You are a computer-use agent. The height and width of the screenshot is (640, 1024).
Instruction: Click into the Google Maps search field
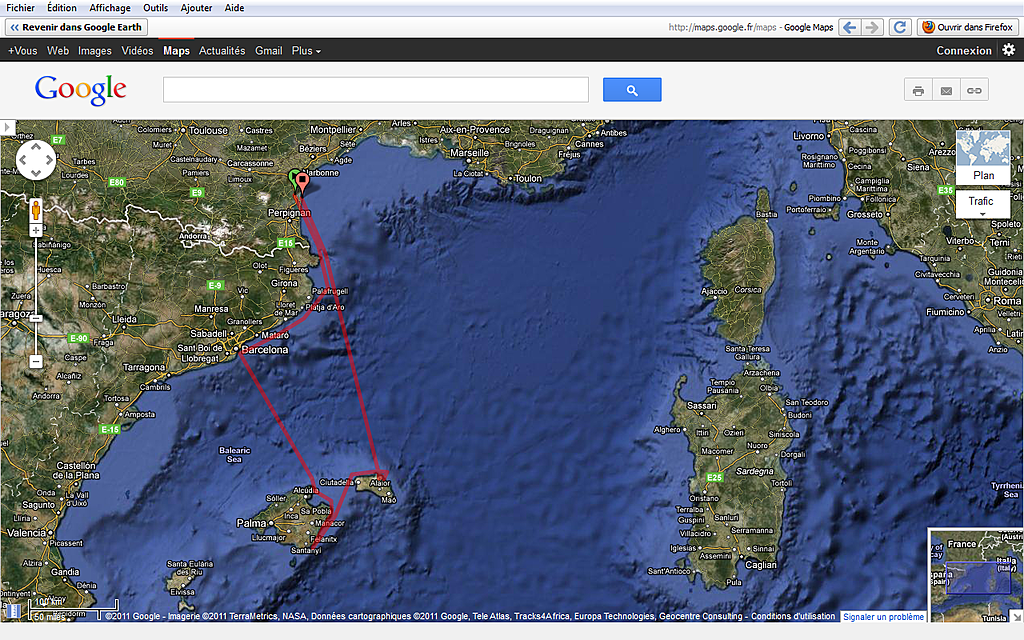(376, 89)
